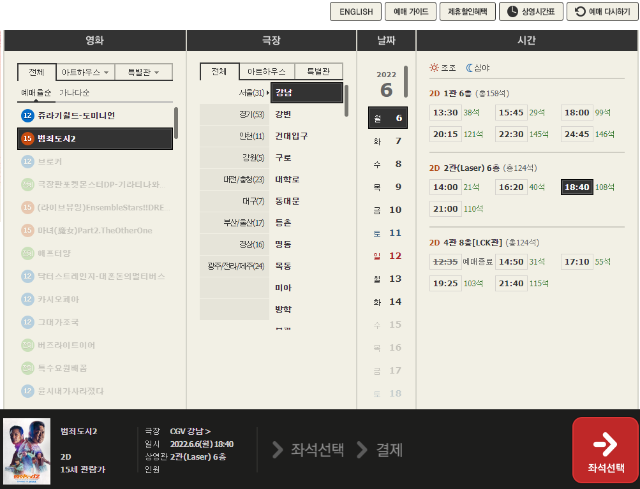
Task: Open 상영시간표 showtime table with clock icon
Action: point(531,11)
